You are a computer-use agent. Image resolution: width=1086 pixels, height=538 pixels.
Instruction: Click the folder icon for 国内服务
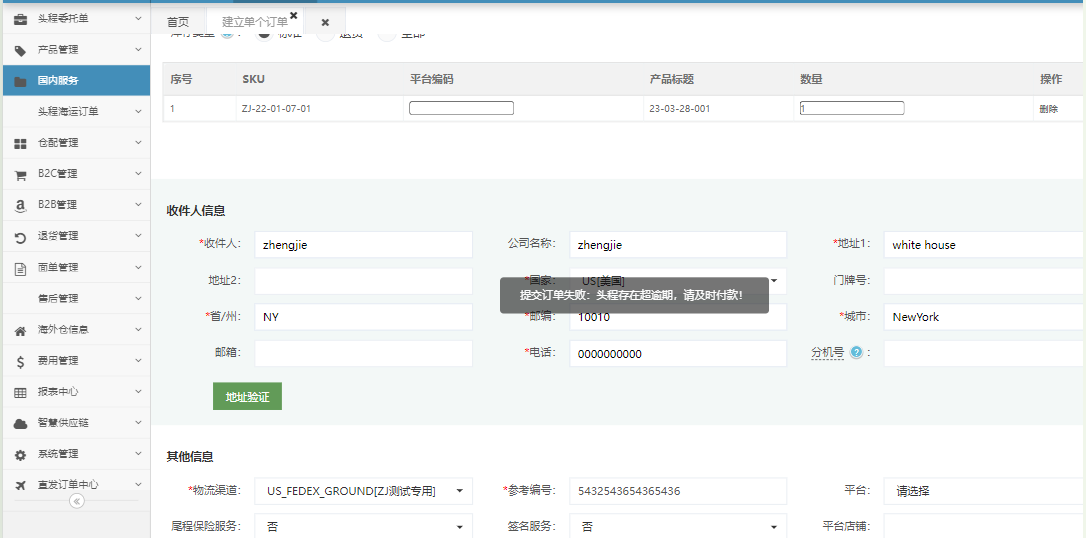(21, 81)
